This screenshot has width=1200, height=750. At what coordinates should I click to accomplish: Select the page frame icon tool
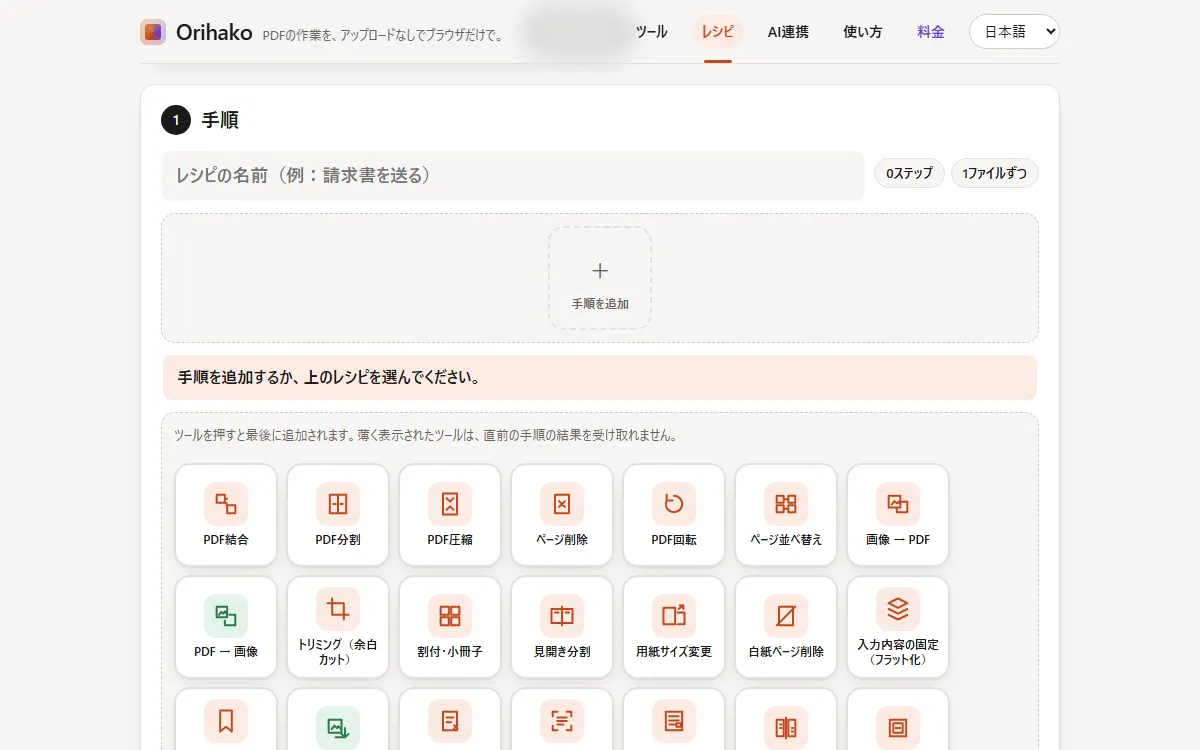point(898,720)
